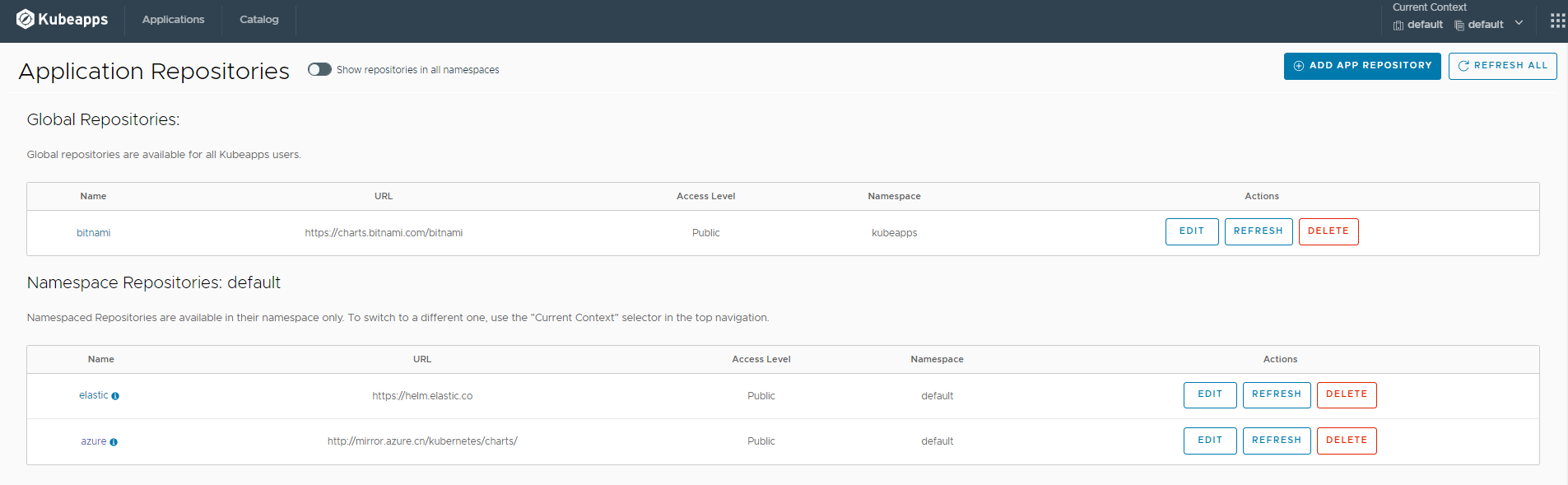Image resolution: width=1568 pixels, height=485 pixels.
Task: Refresh the elastic repository
Action: (1277, 394)
